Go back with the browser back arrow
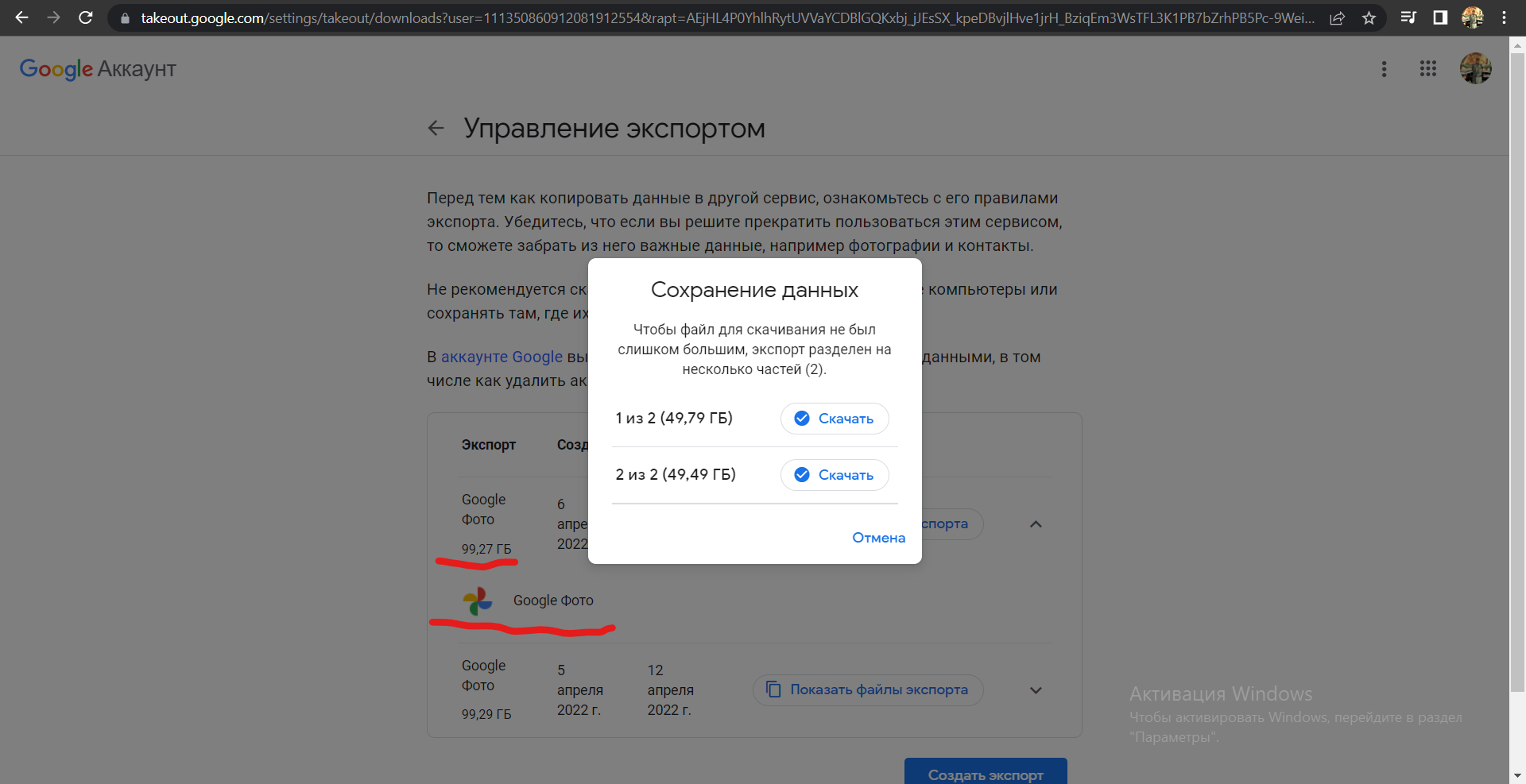 [x=21, y=17]
